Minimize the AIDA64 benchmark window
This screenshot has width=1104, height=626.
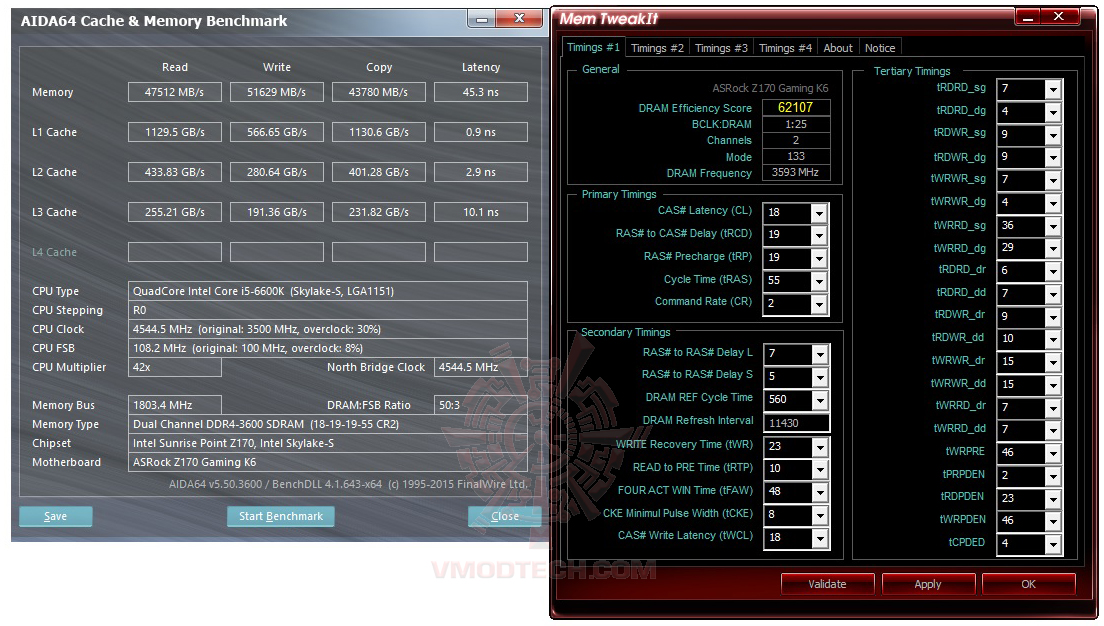[x=482, y=19]
